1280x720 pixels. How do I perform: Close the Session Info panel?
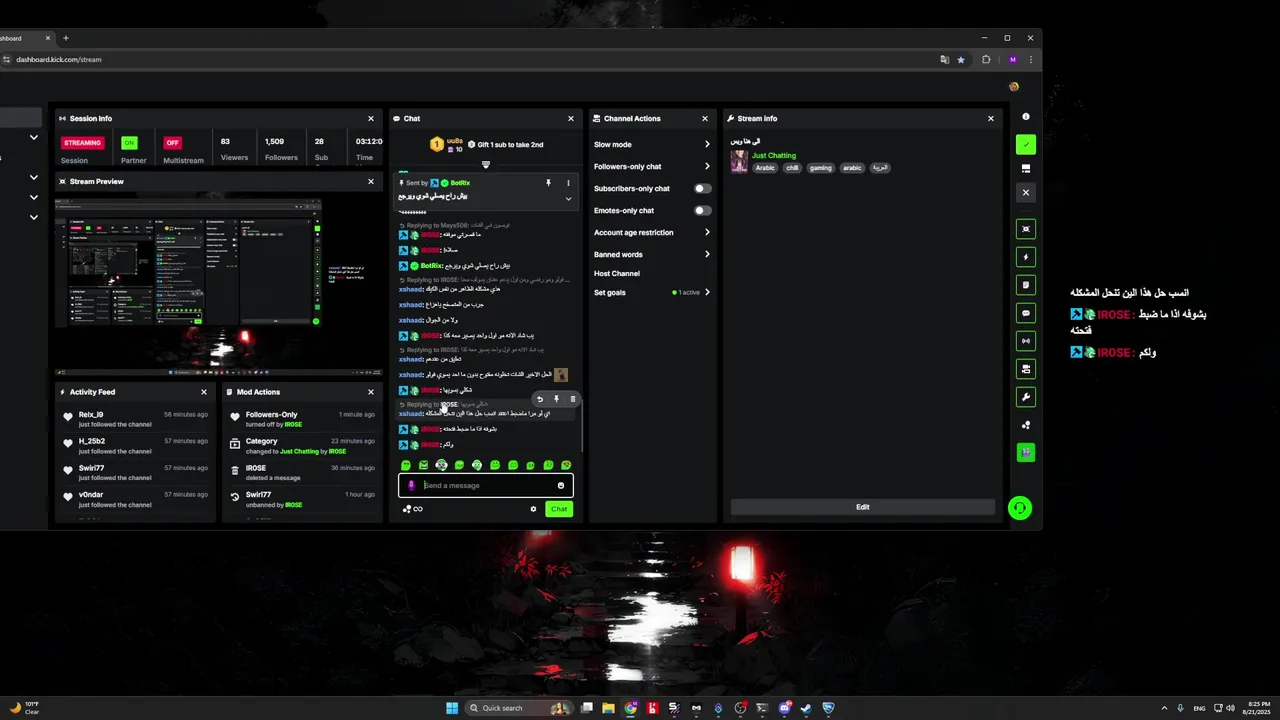coord(371,118)
